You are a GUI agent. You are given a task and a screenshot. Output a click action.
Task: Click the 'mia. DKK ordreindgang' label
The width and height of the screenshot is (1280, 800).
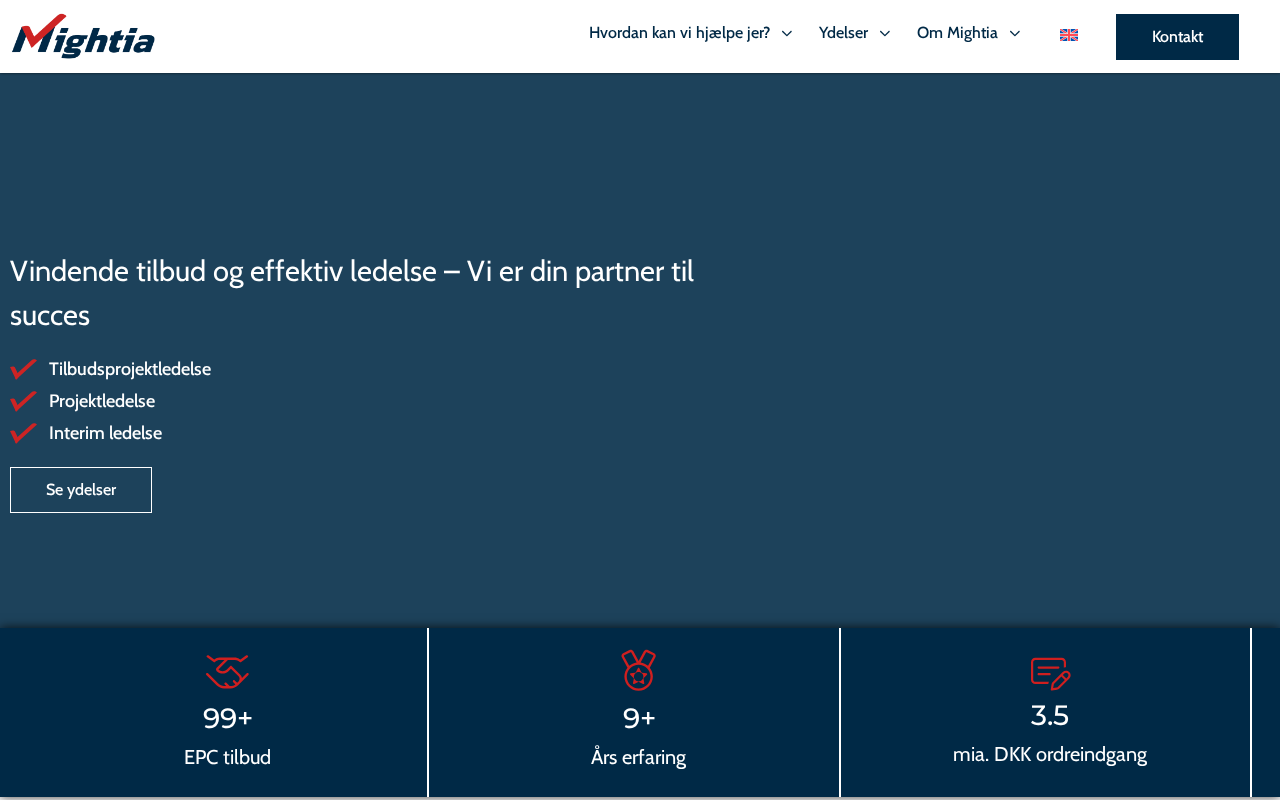[x=1050, y=754]
